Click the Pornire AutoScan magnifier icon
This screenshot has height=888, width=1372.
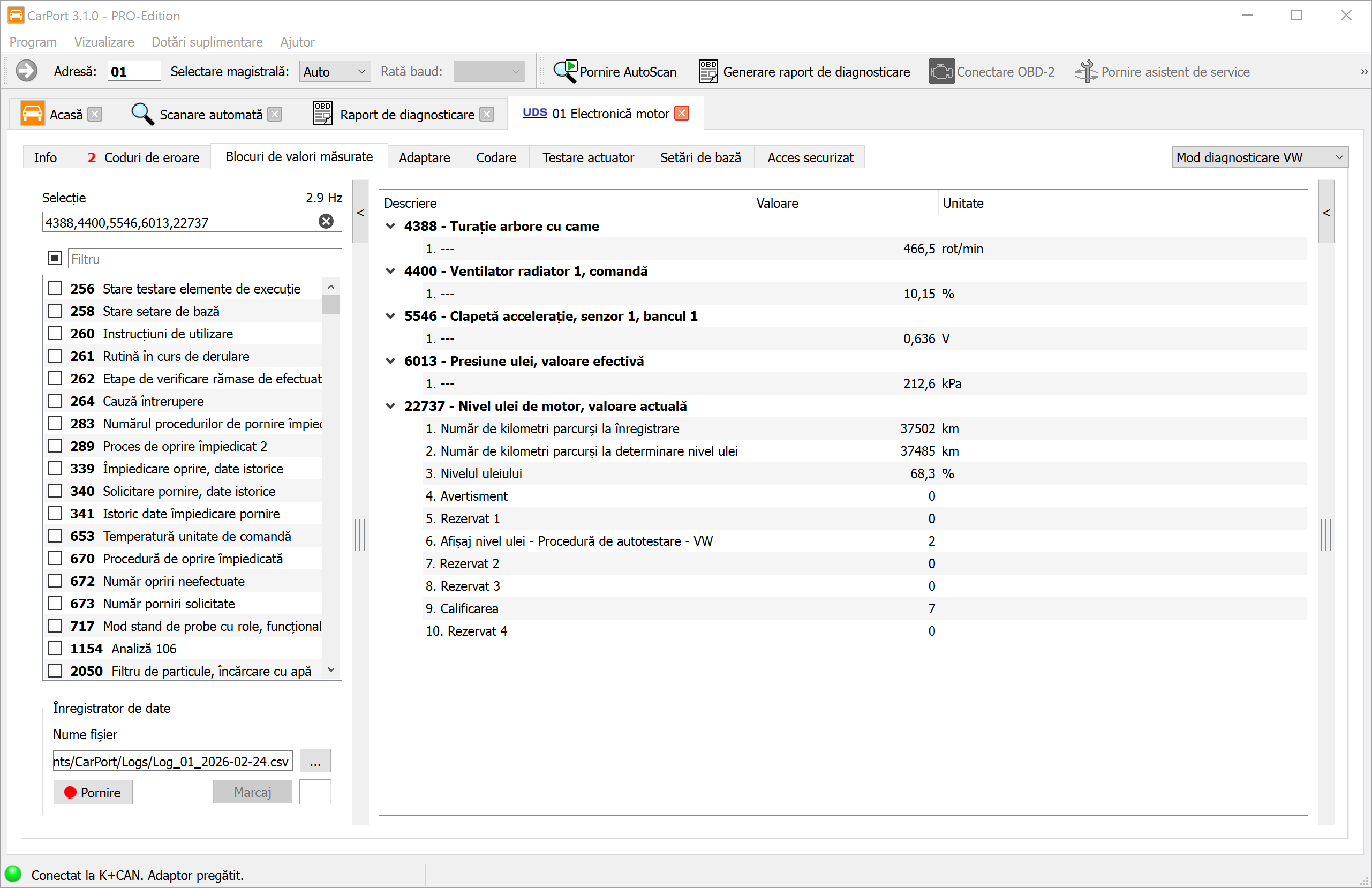565,72
